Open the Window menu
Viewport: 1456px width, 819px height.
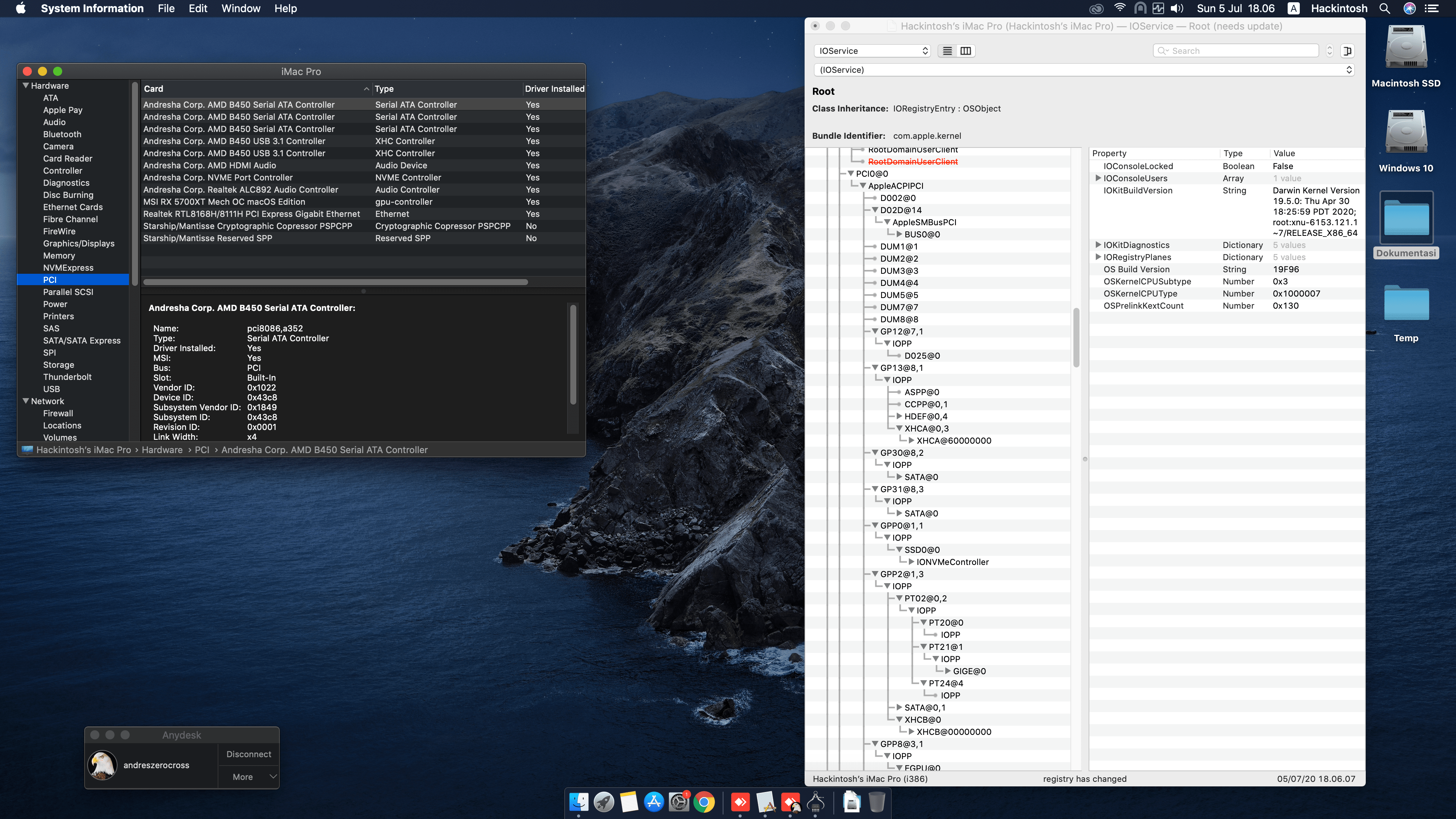click(240, 8)
